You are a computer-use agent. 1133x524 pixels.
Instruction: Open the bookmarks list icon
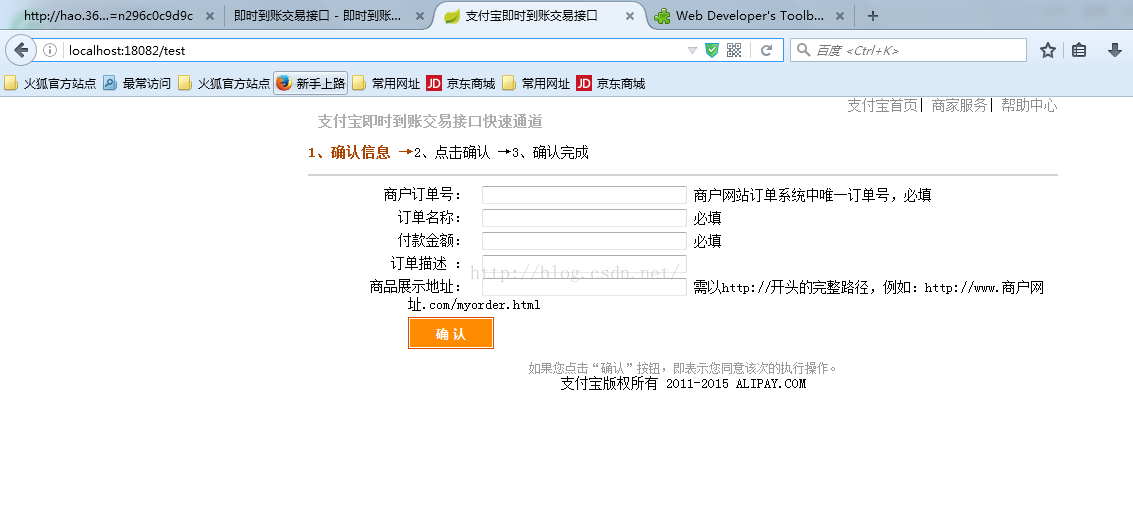[x=1079, y=50]
